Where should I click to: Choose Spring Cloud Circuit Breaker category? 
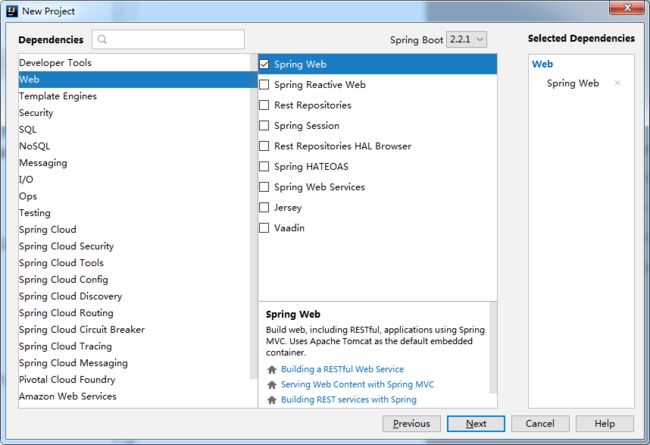pos(134,329)
